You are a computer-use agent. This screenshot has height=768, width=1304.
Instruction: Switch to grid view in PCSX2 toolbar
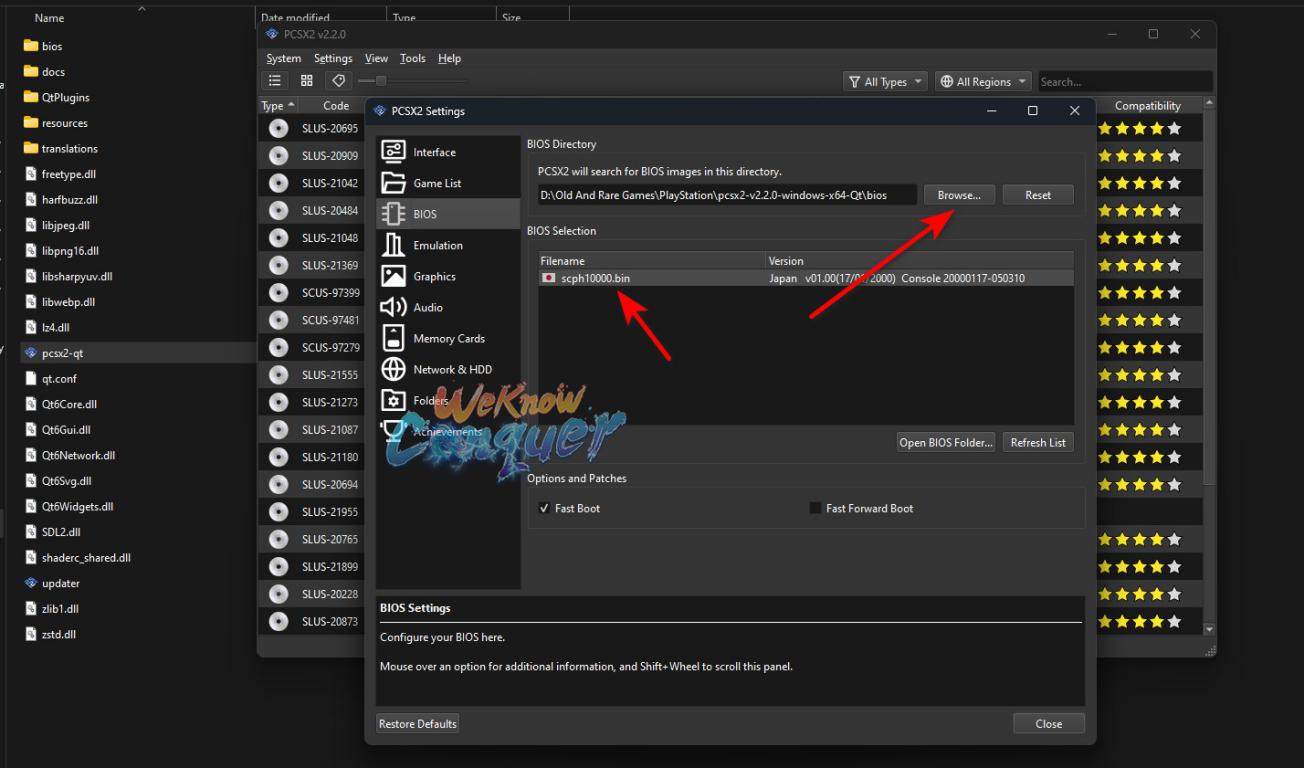[x=307, y=81]
